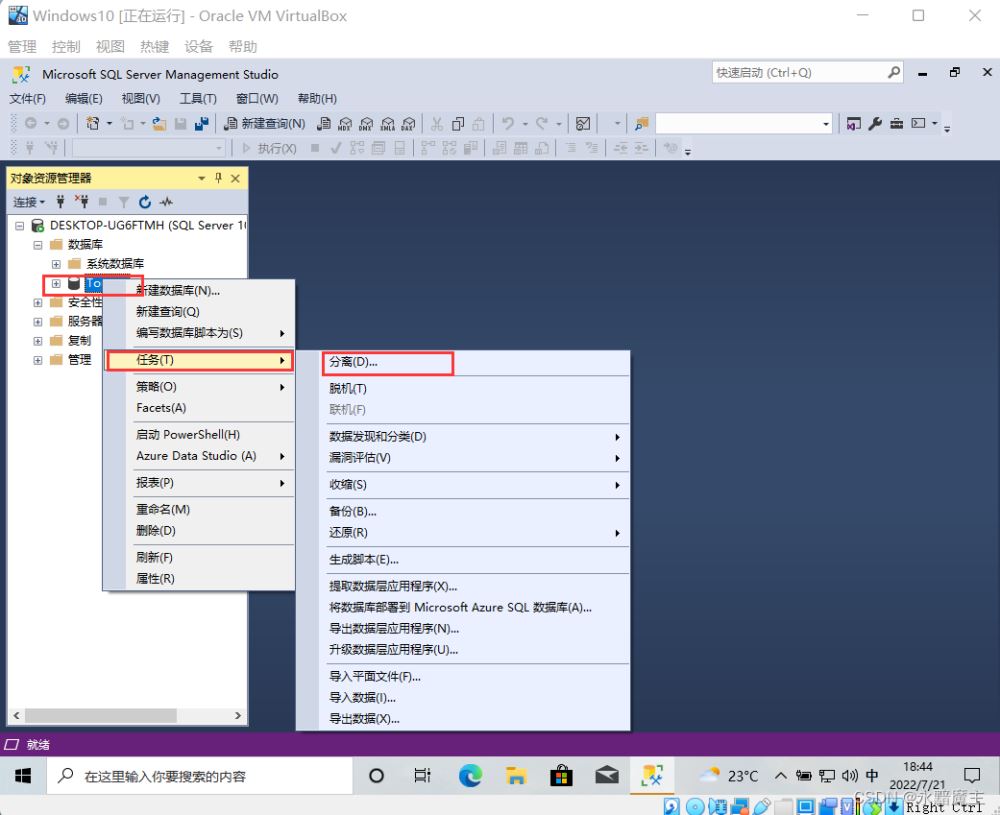1000x815 pixels.
Task: Open VirtualBox 设备 menu
Action: coord(198,47)
